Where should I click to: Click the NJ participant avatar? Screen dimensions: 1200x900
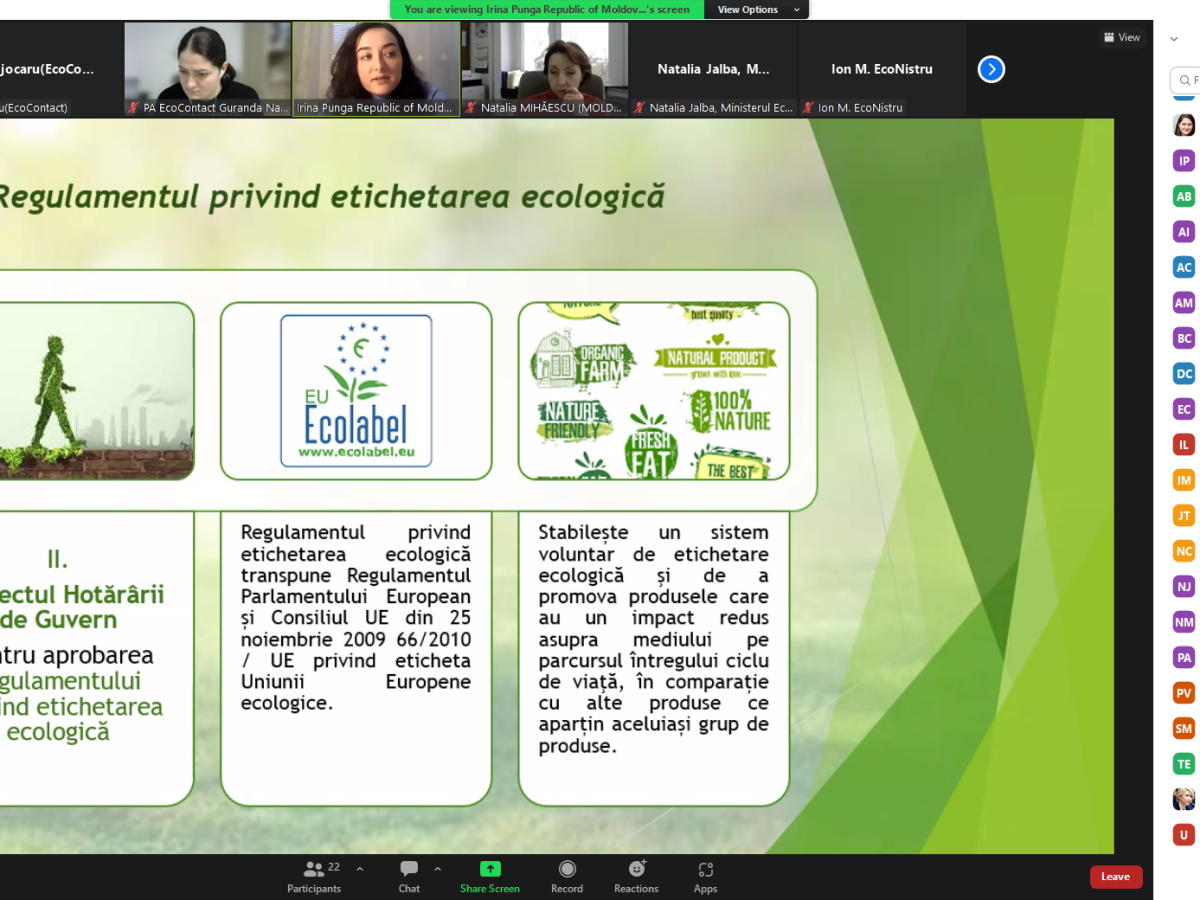(1184, 587)
